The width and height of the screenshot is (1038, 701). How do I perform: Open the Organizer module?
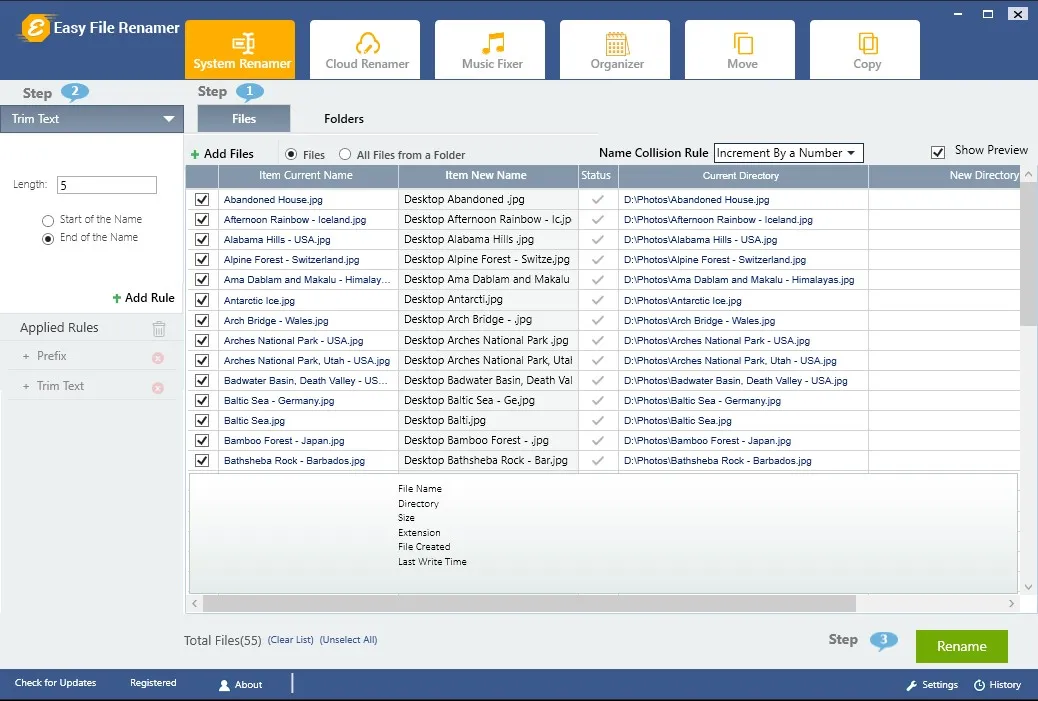pos(617,50)
